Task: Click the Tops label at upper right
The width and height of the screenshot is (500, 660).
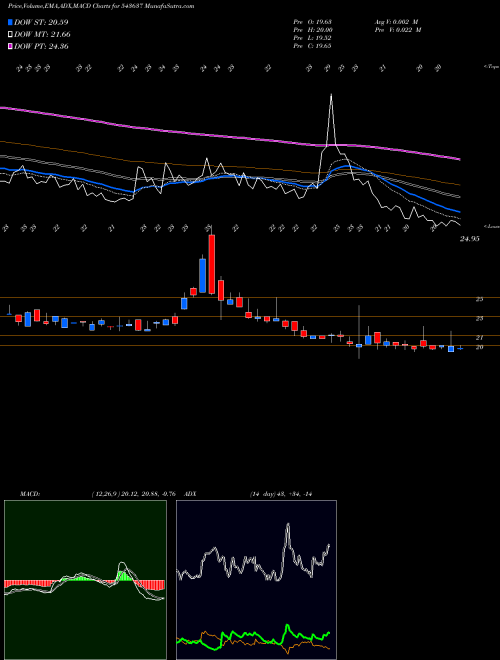Action: coord(491,67)
